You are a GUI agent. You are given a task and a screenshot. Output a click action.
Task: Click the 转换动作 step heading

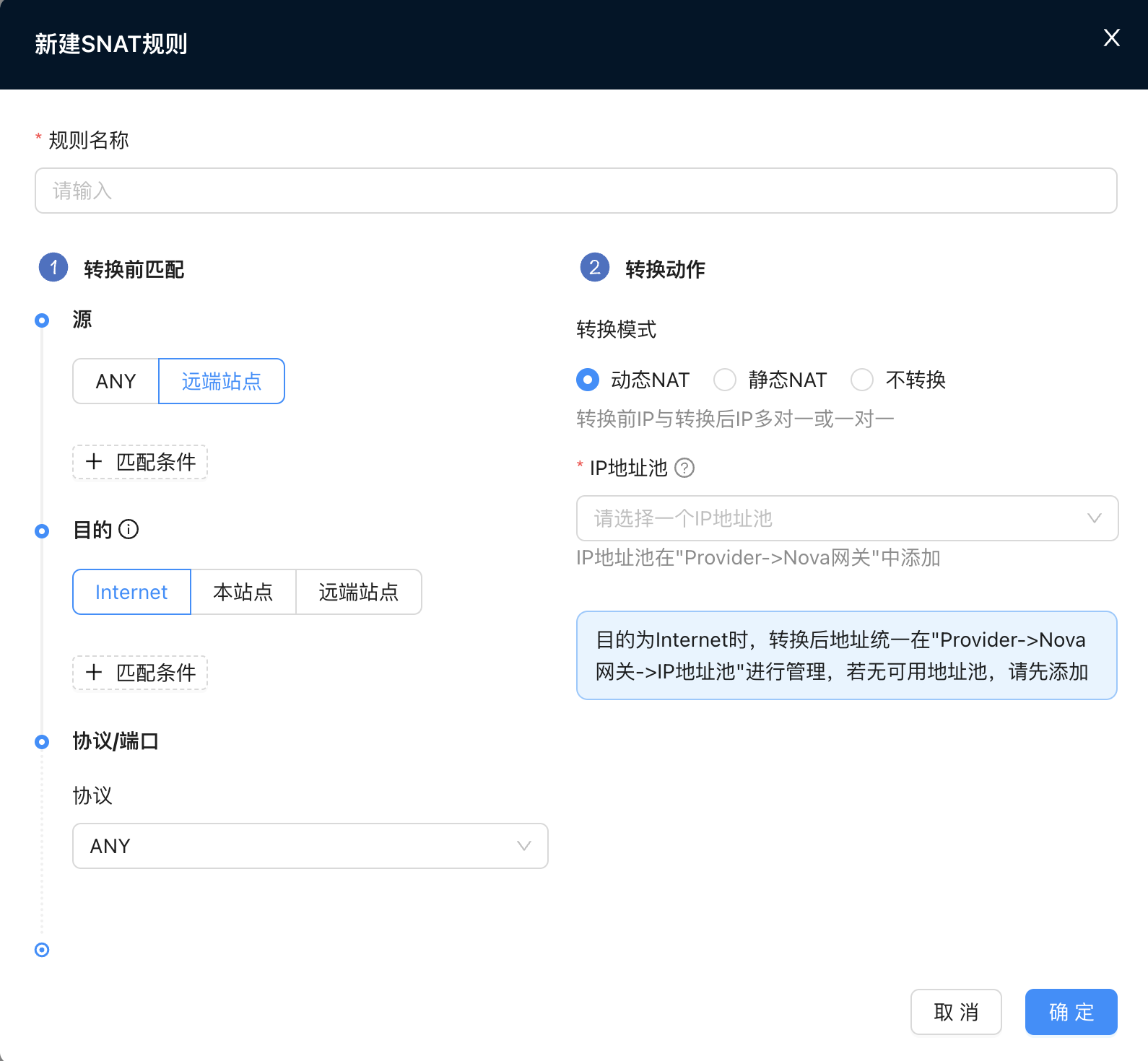pyautogui.click(x=665, y=269)
